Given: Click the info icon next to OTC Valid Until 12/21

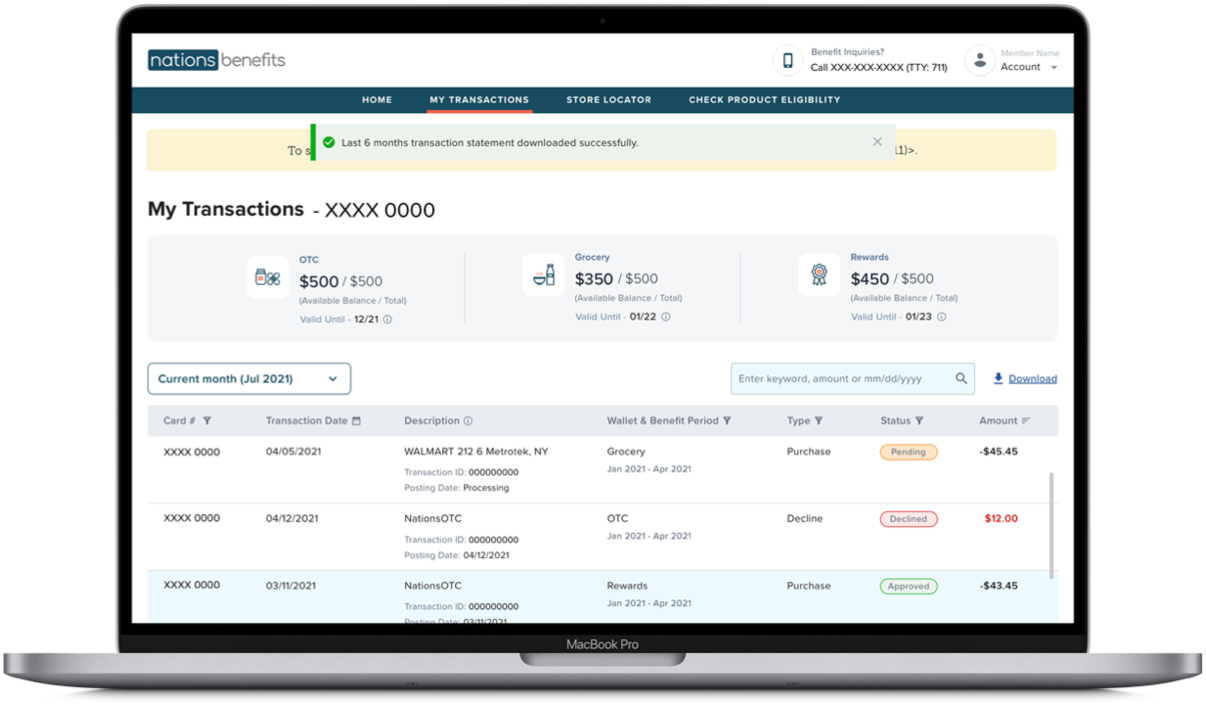Looking at the screenshot, I should (x=387, y=320).
